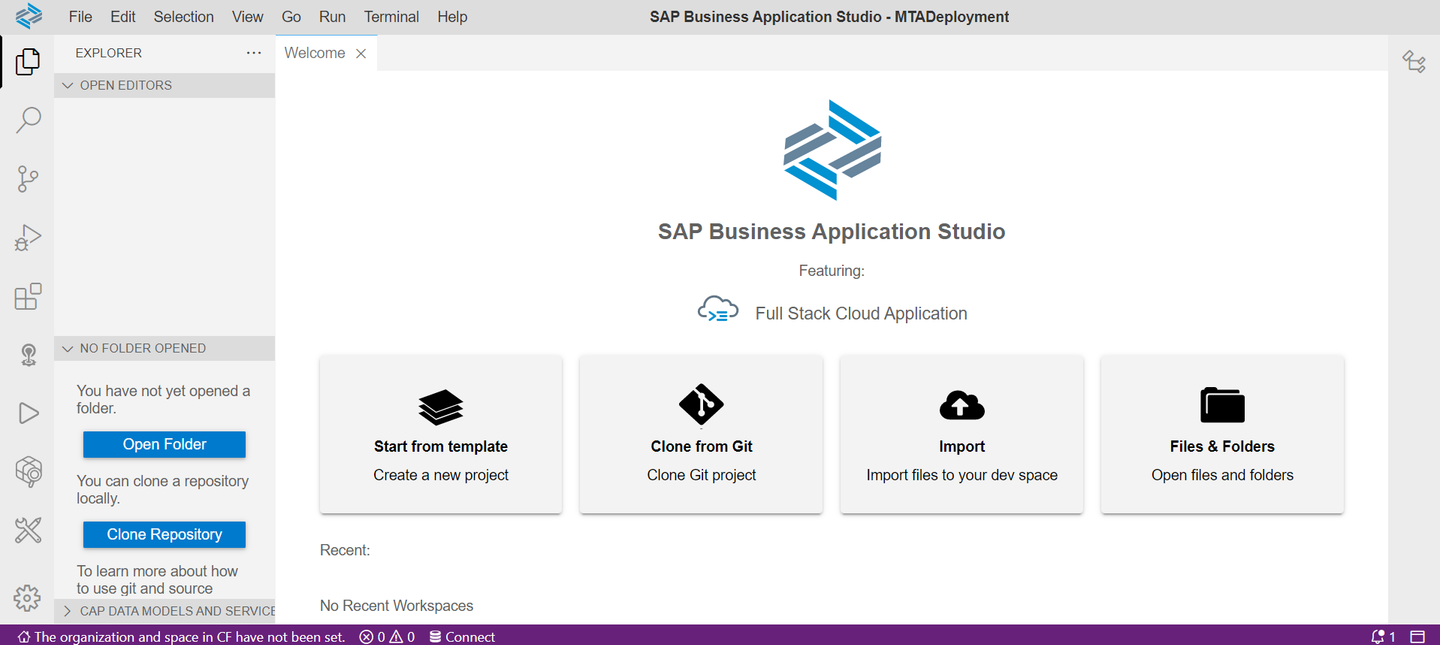
Task: Click the Connect database status item
Action: [462, 636]
